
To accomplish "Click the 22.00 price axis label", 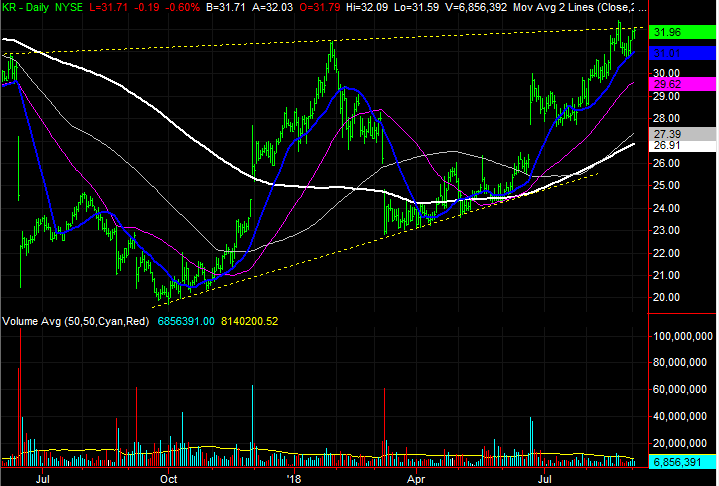I will click(666, 253).
